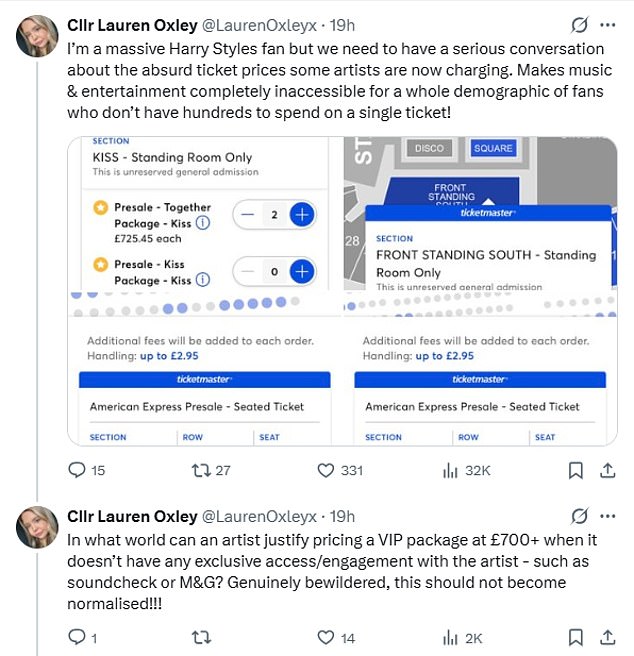This screenshot has width=634, height=656.
Task: Repost the VIP package tweet
Action: click(200, 636)
